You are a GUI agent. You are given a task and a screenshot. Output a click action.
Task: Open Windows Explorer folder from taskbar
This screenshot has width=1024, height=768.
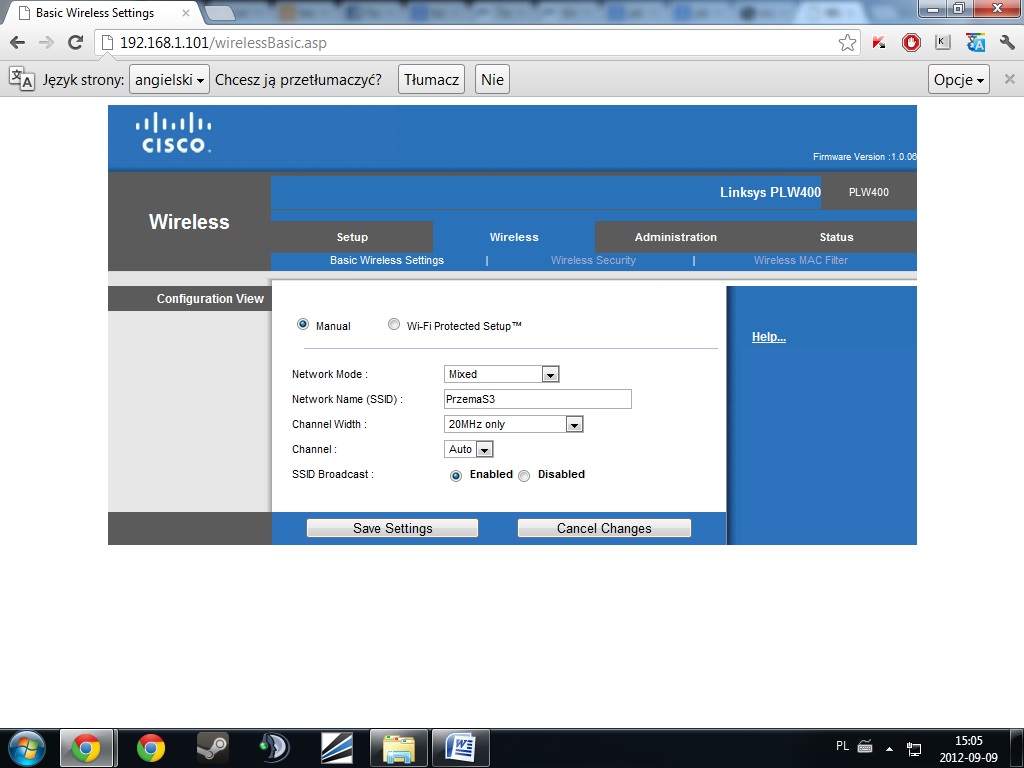point(398,748)
